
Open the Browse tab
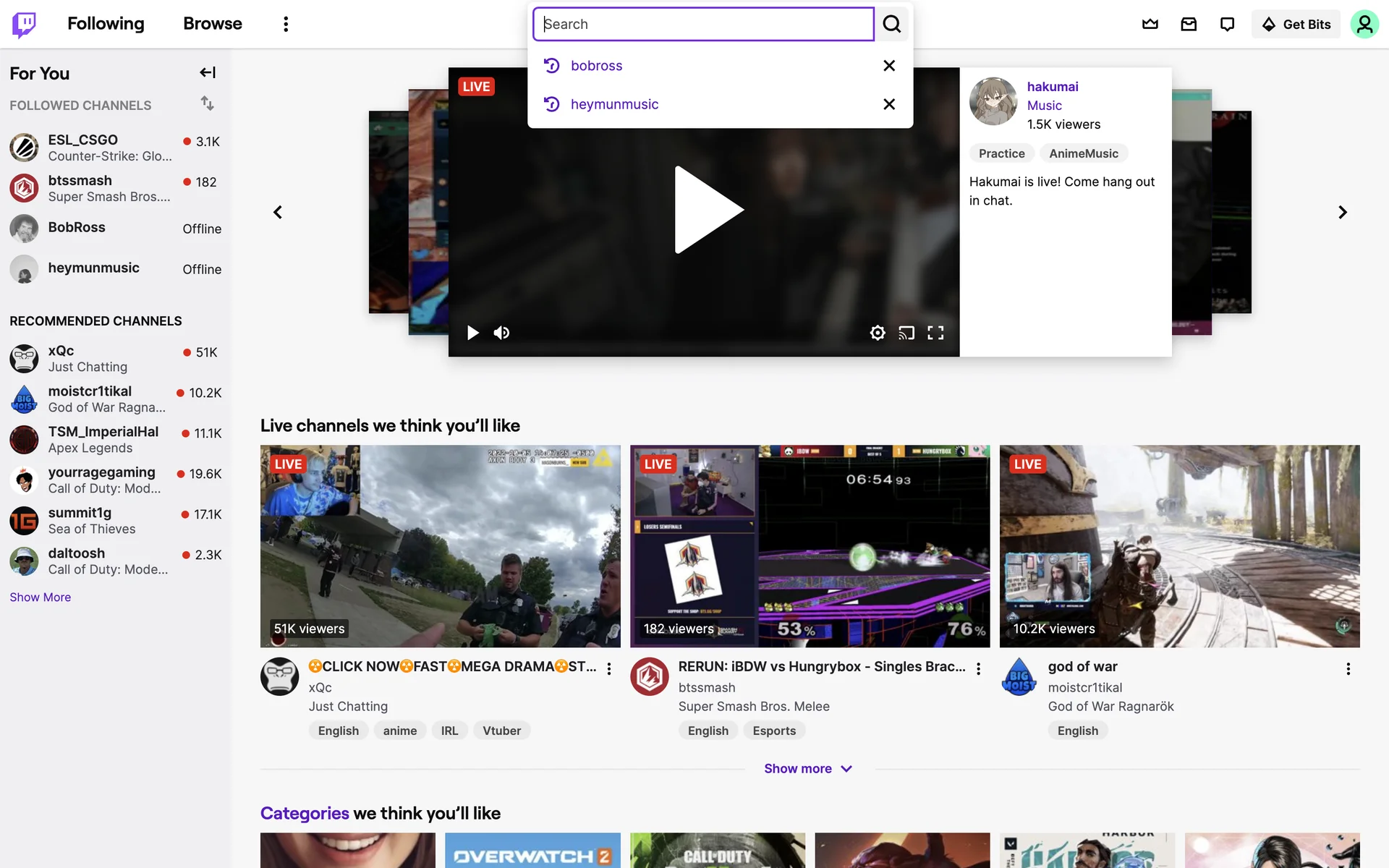[x=212, y=24]
